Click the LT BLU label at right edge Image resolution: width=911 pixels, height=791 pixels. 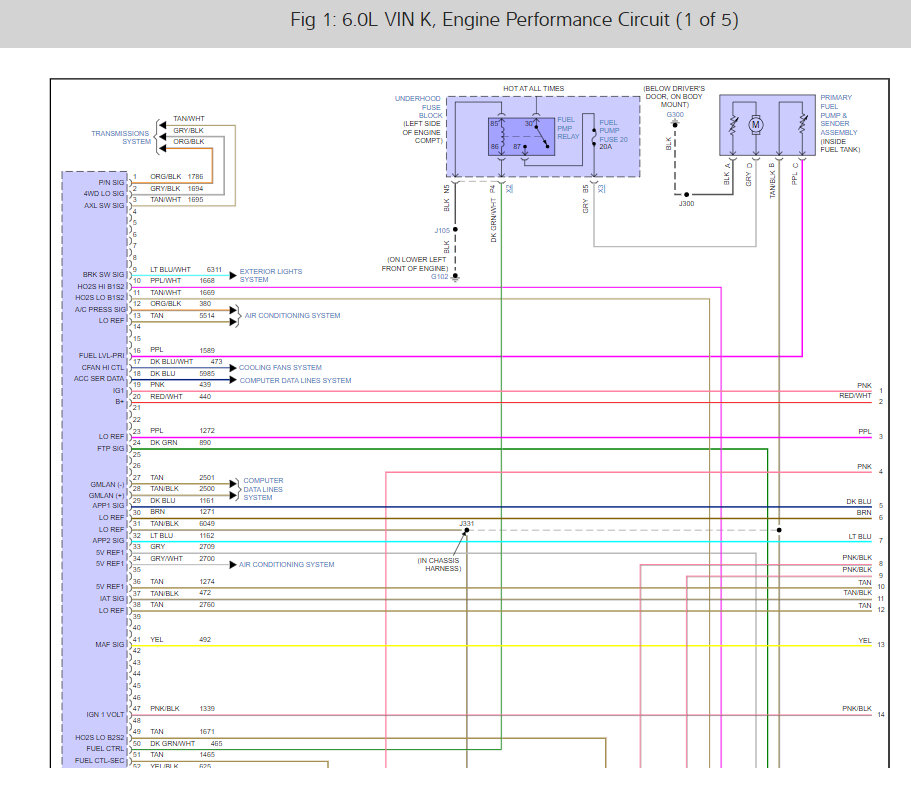860,536
